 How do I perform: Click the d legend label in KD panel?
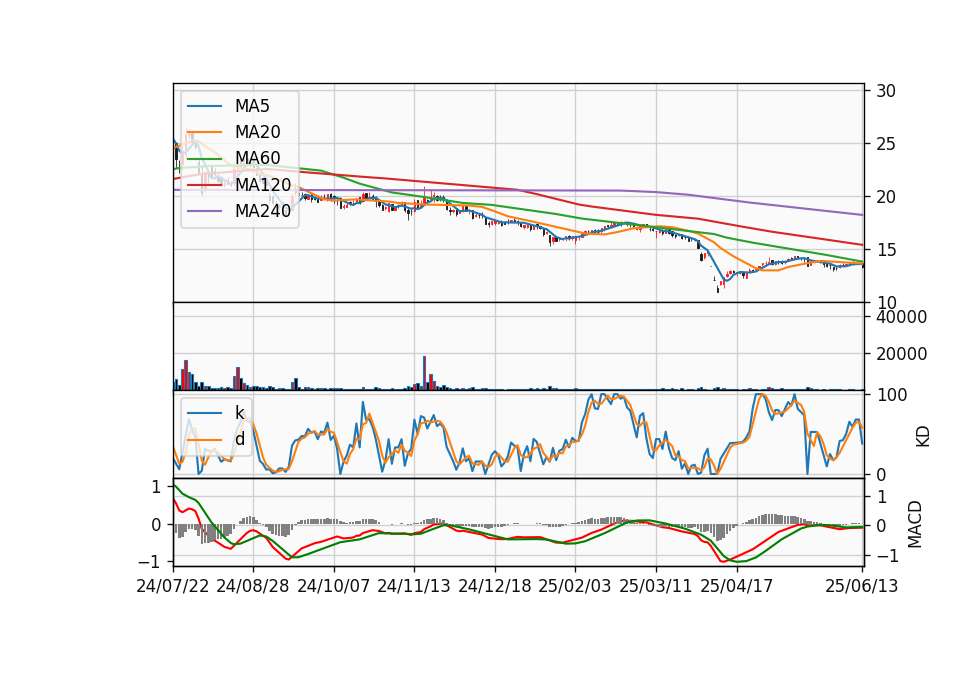pos(239,439)
